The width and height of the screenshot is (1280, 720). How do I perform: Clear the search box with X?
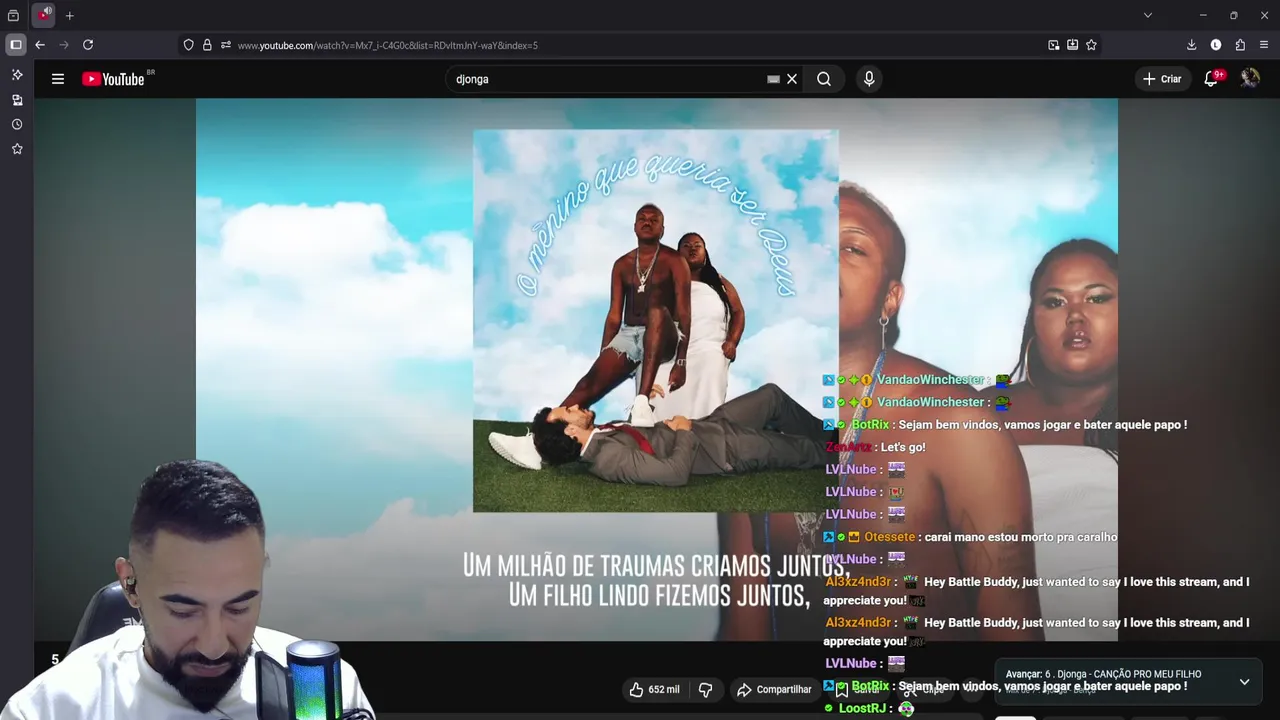792,79
